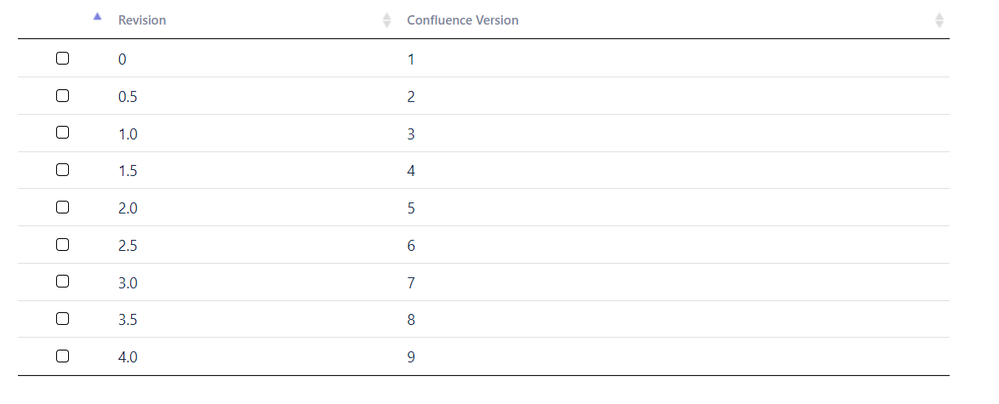Enable the checkbox for revision 1.5
This screenshot has width=999, height=404.
coord(62,170)
